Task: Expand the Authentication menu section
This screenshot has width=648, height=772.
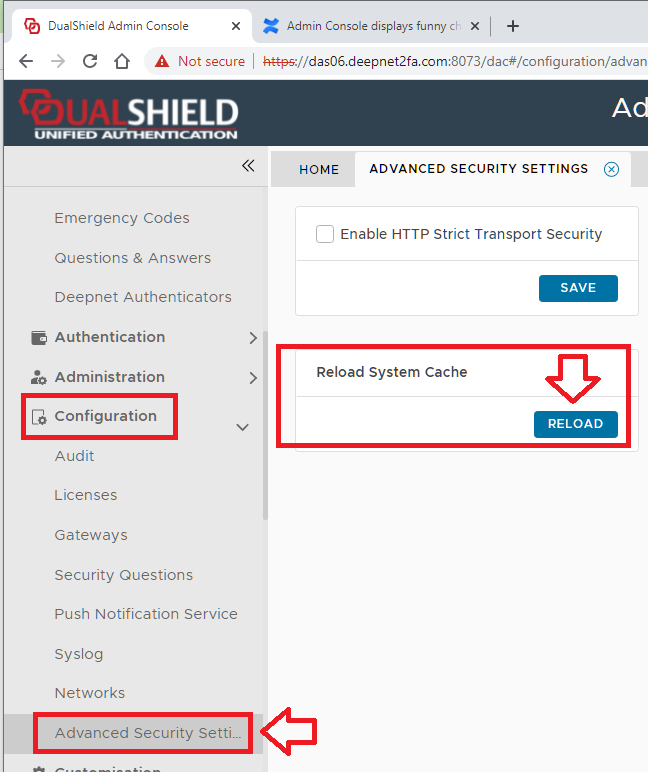Action: coord(252,338)
